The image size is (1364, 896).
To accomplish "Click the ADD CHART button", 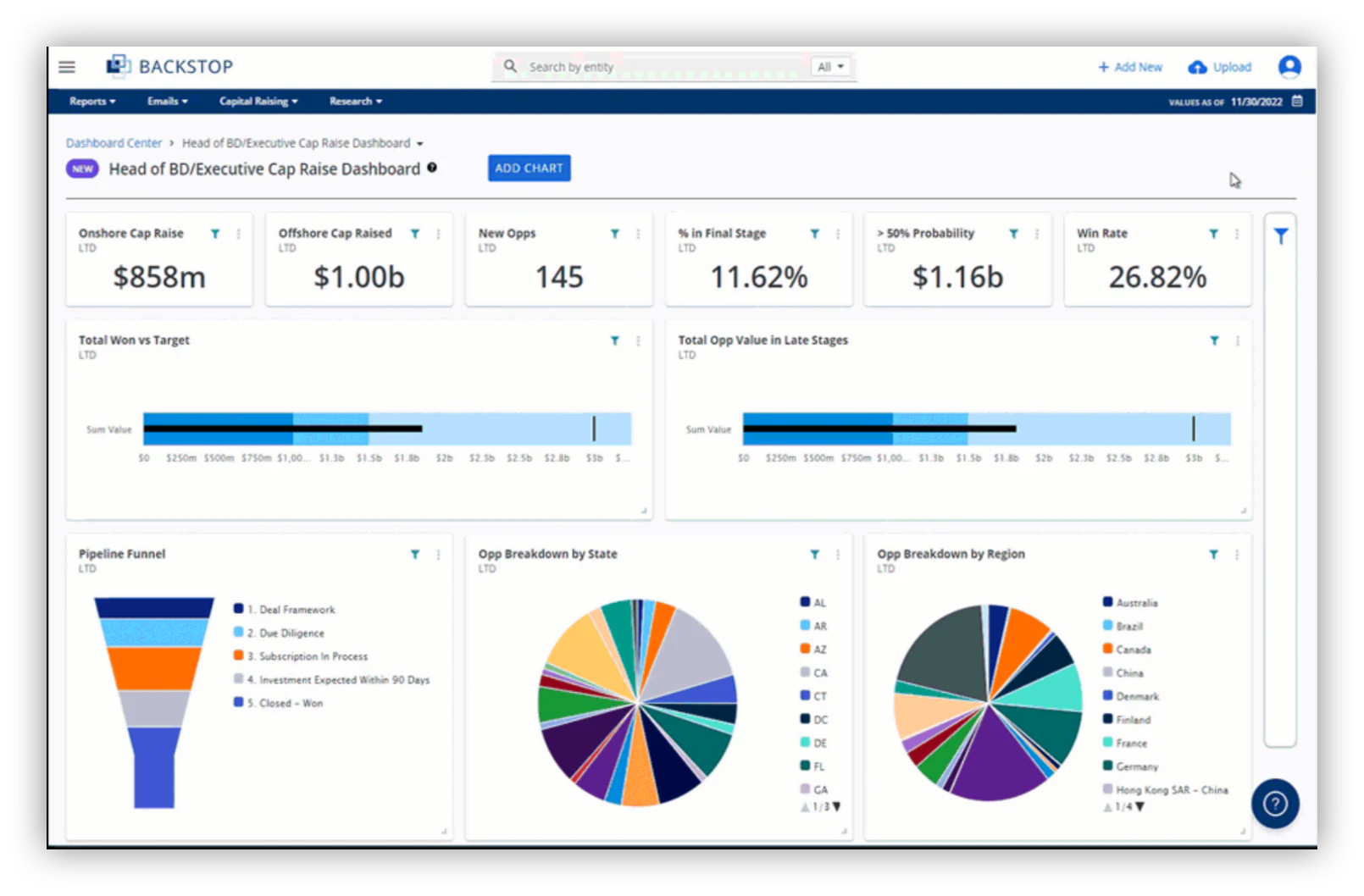I will tap(530, 168).
